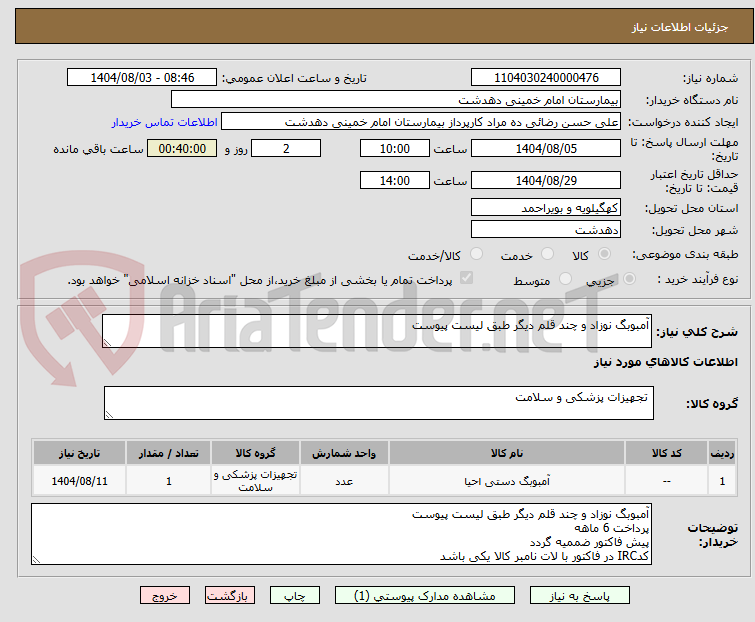Toggle the اسناد خزانه اسلامی payment checkbox
The image size is (755, 622).
[466, 278]
